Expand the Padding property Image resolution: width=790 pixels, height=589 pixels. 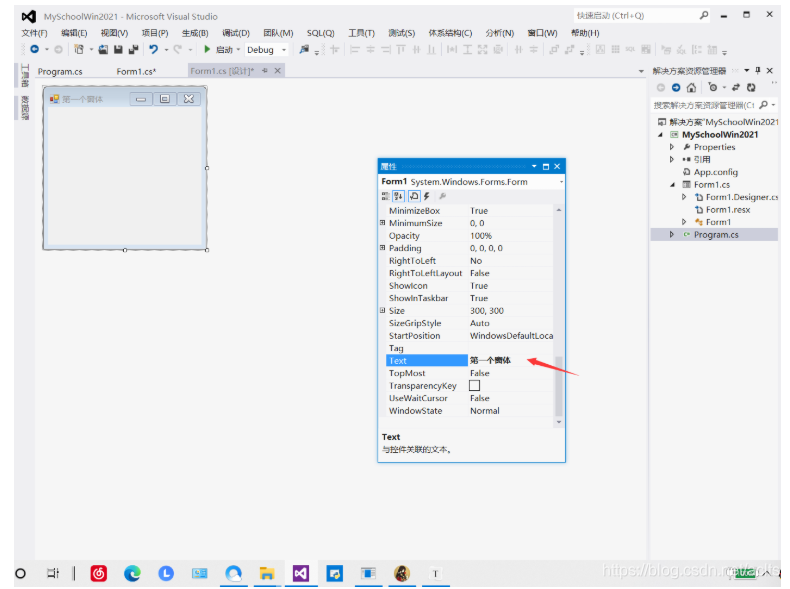click(382, 248)
